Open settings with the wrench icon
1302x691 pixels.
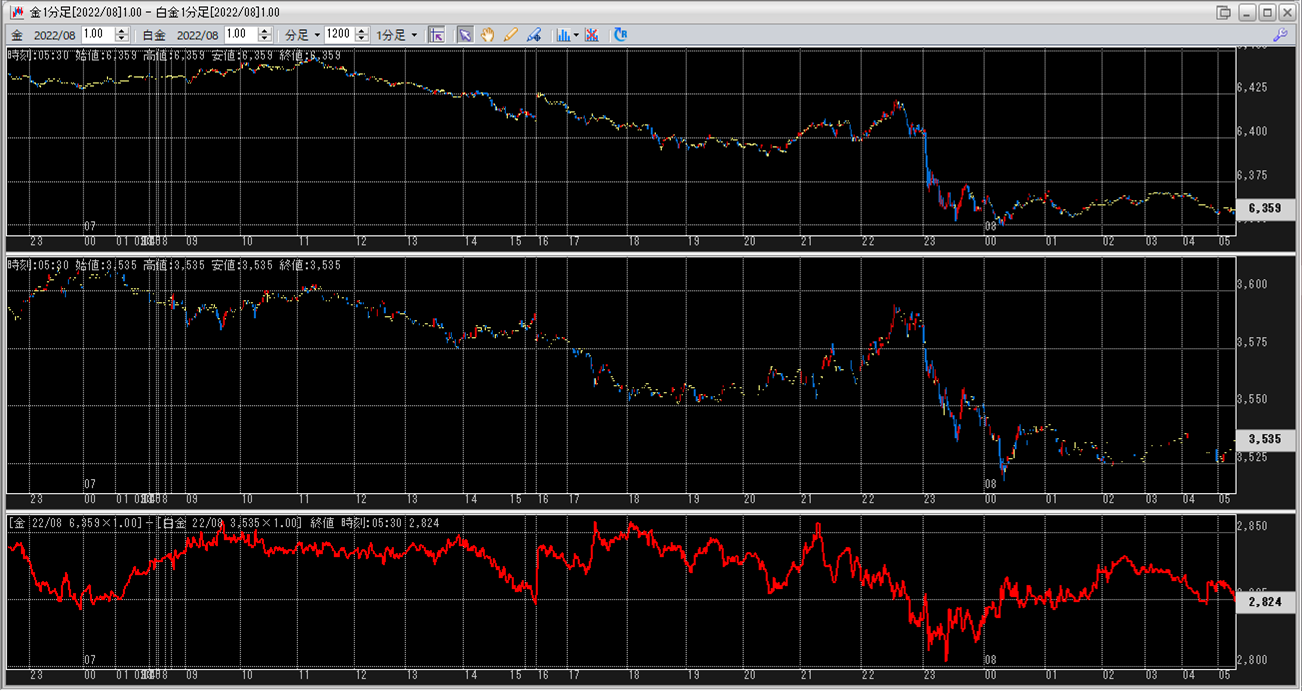point(1280,34)
